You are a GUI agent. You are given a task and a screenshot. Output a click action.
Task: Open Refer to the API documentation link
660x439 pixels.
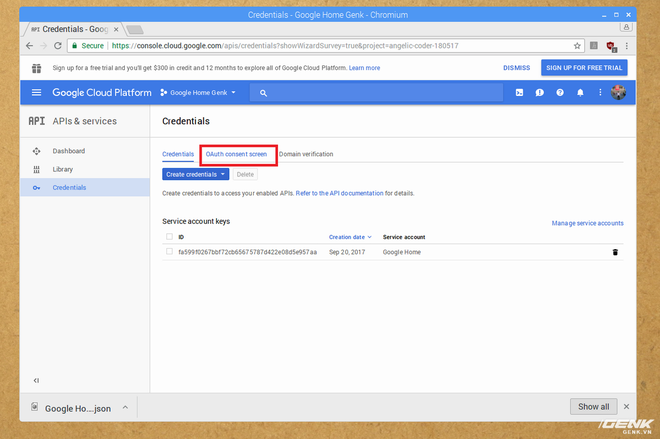click(x=339, y=193)
